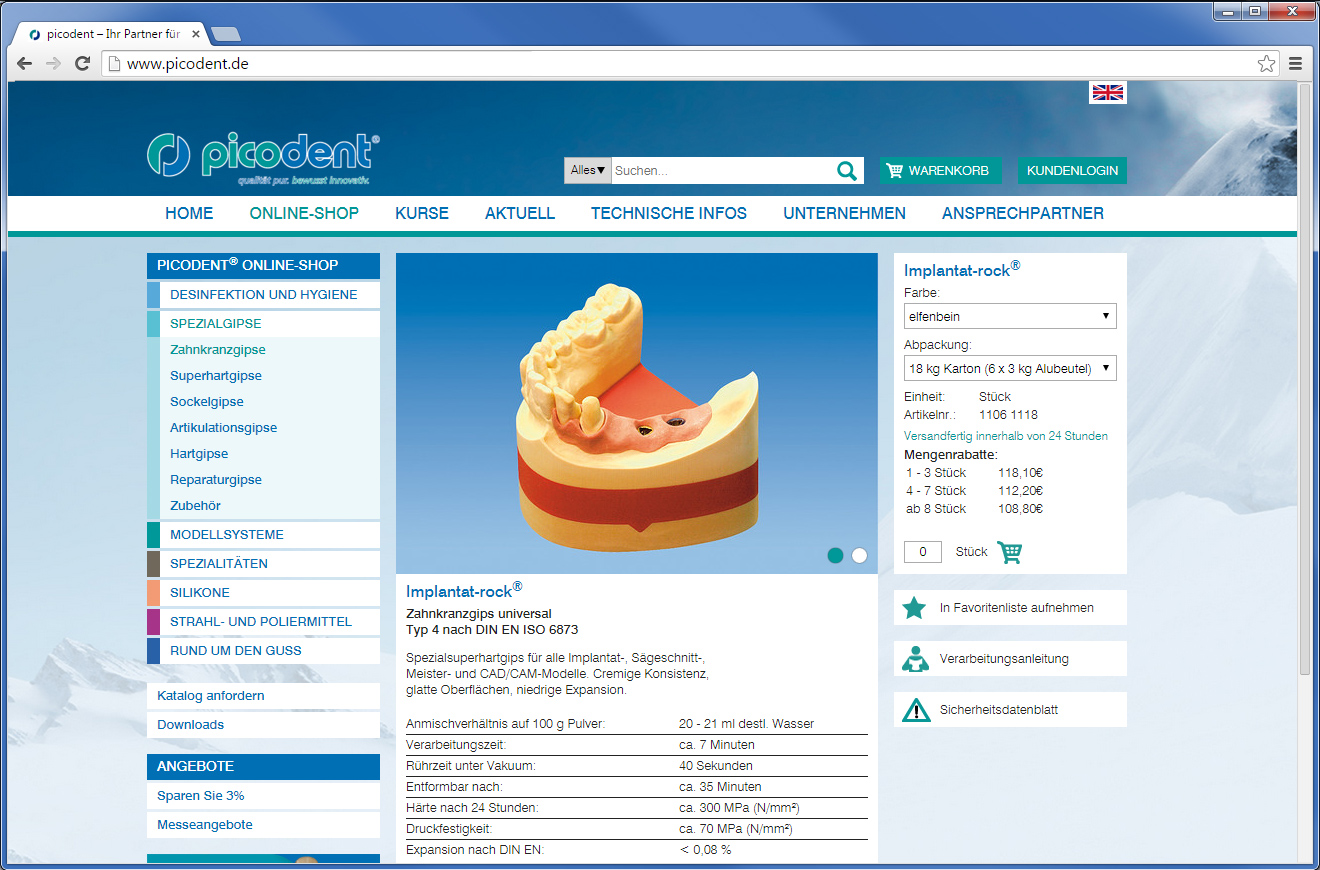Click the ca. 7 Minuten value
Viewport: 1320px width, 870px height.
pyautogui.click(x=717, y=745)
